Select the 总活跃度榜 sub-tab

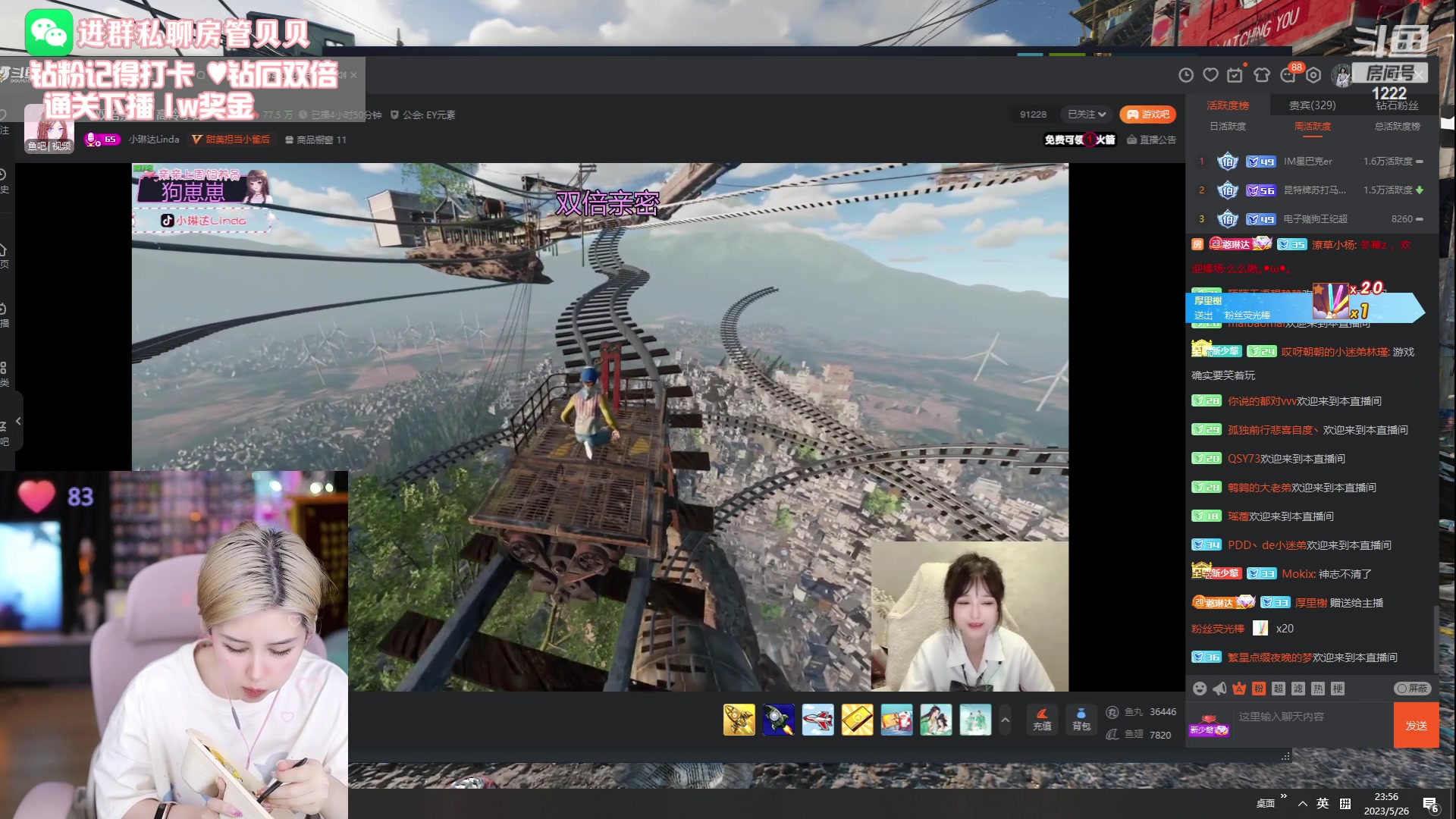click(1398, 127)
